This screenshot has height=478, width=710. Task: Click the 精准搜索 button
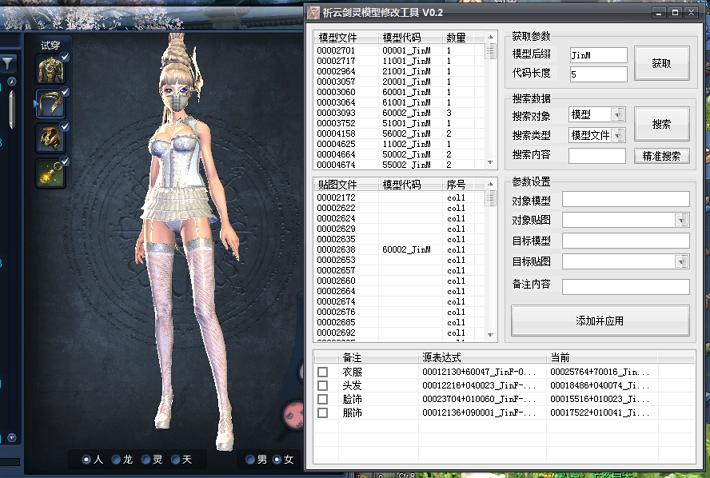(662, 156)
